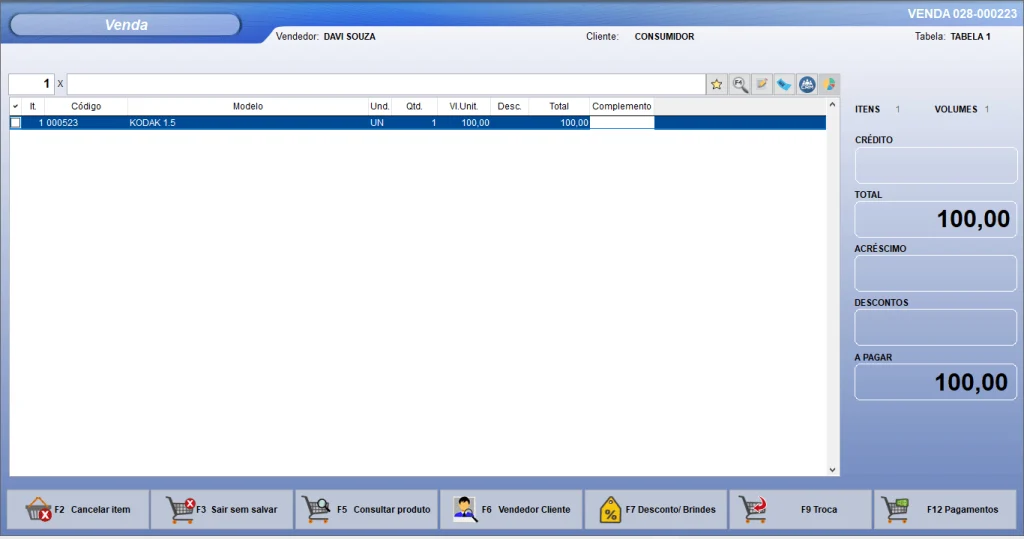Image resolution: width=1024 pixels, height=539 pixels.
Task: Open the F4 magnifier search icon
Action: [x=740, y=85]
